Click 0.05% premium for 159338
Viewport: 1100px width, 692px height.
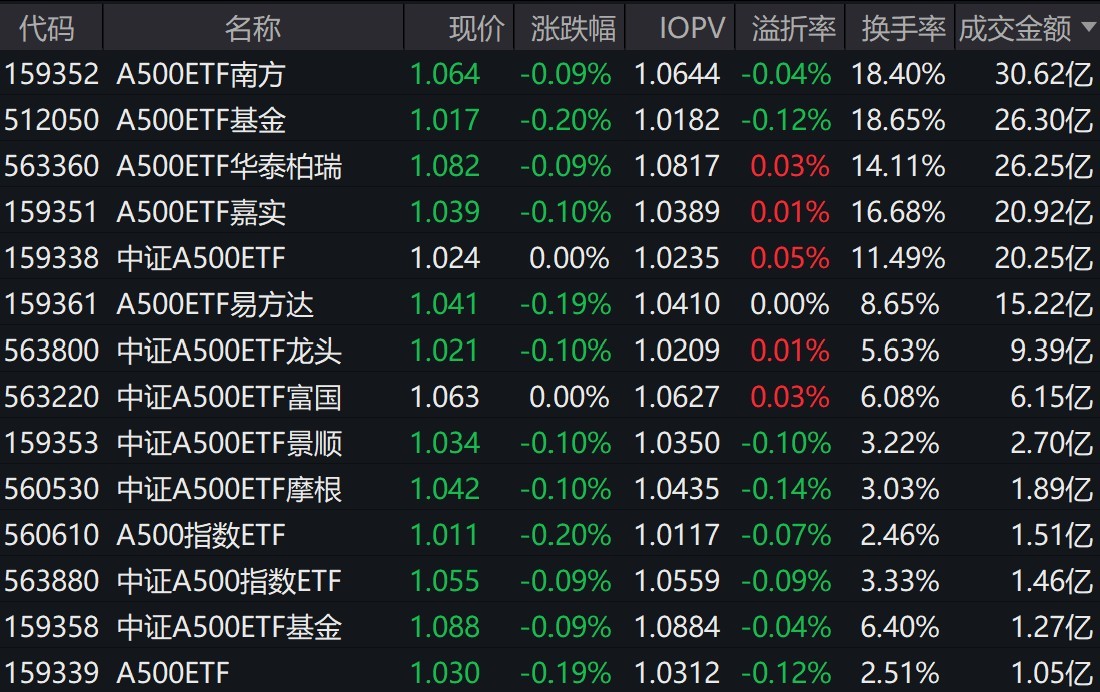(790, 258)
